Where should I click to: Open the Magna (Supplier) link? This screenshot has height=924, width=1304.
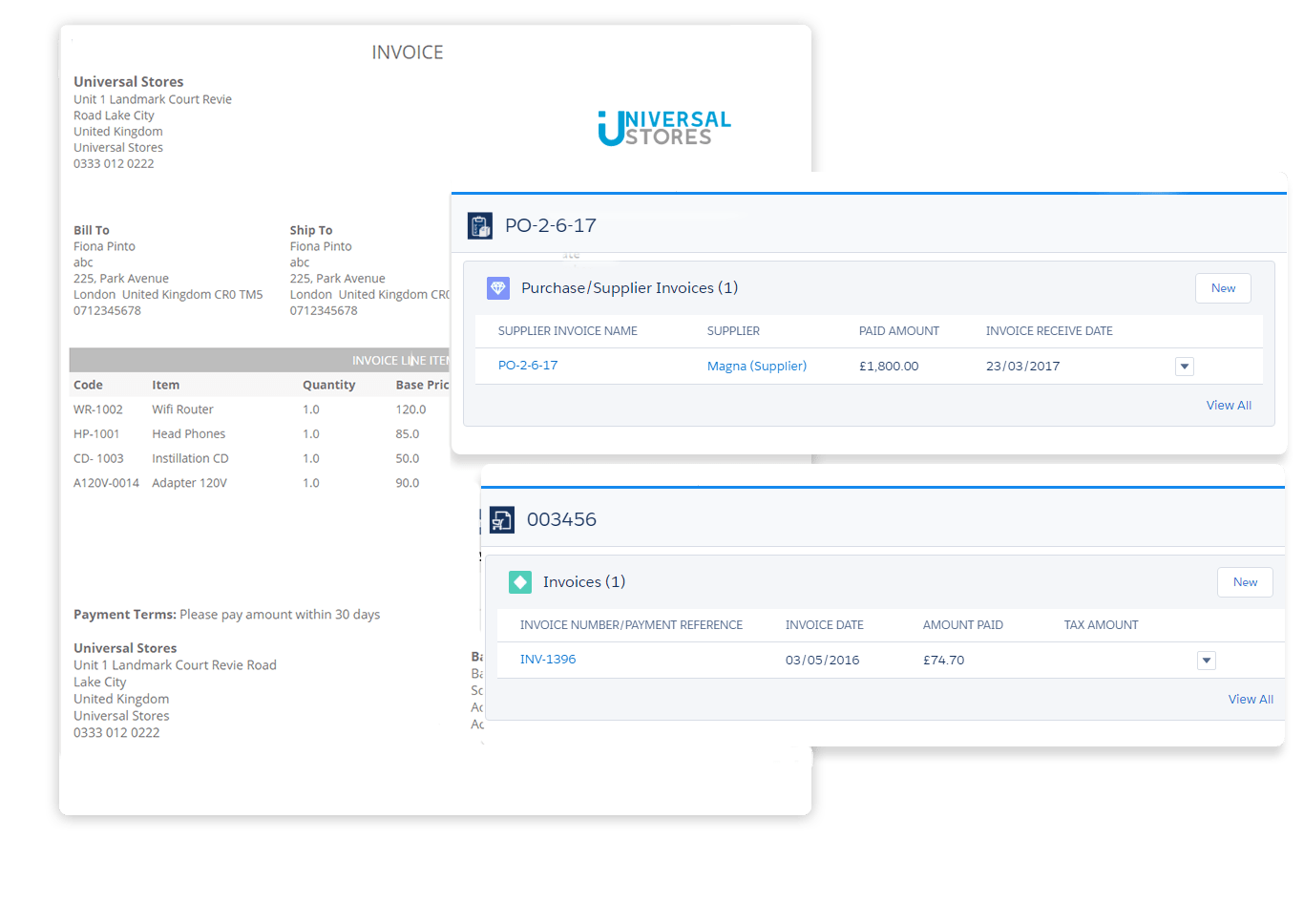(757, 367)
